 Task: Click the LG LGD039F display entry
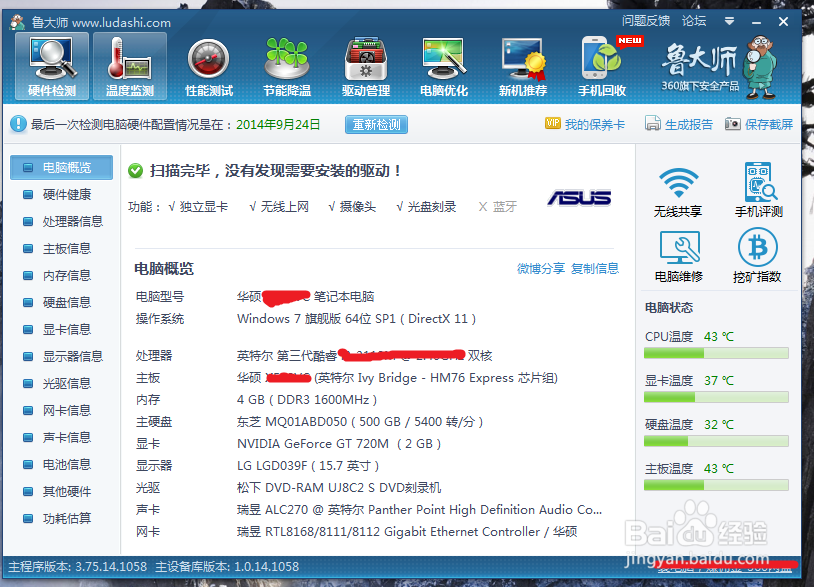[308, 466]
